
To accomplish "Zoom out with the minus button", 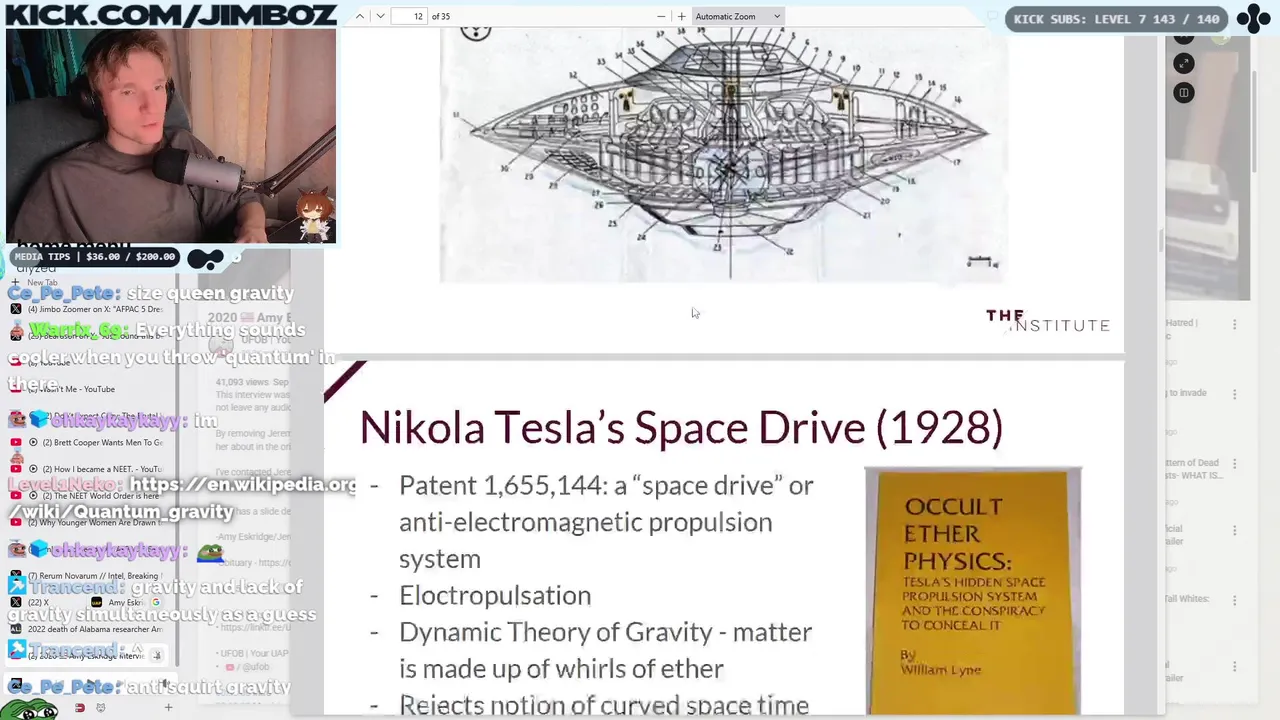I will 661,16.
